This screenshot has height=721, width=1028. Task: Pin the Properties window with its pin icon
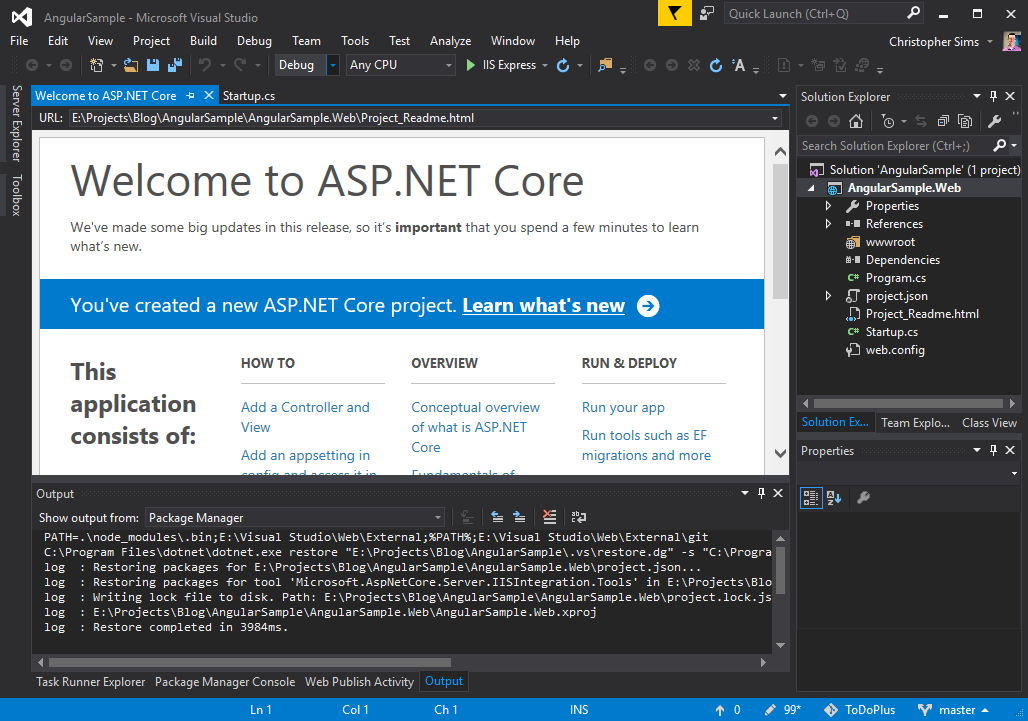[x=993, y=450]
